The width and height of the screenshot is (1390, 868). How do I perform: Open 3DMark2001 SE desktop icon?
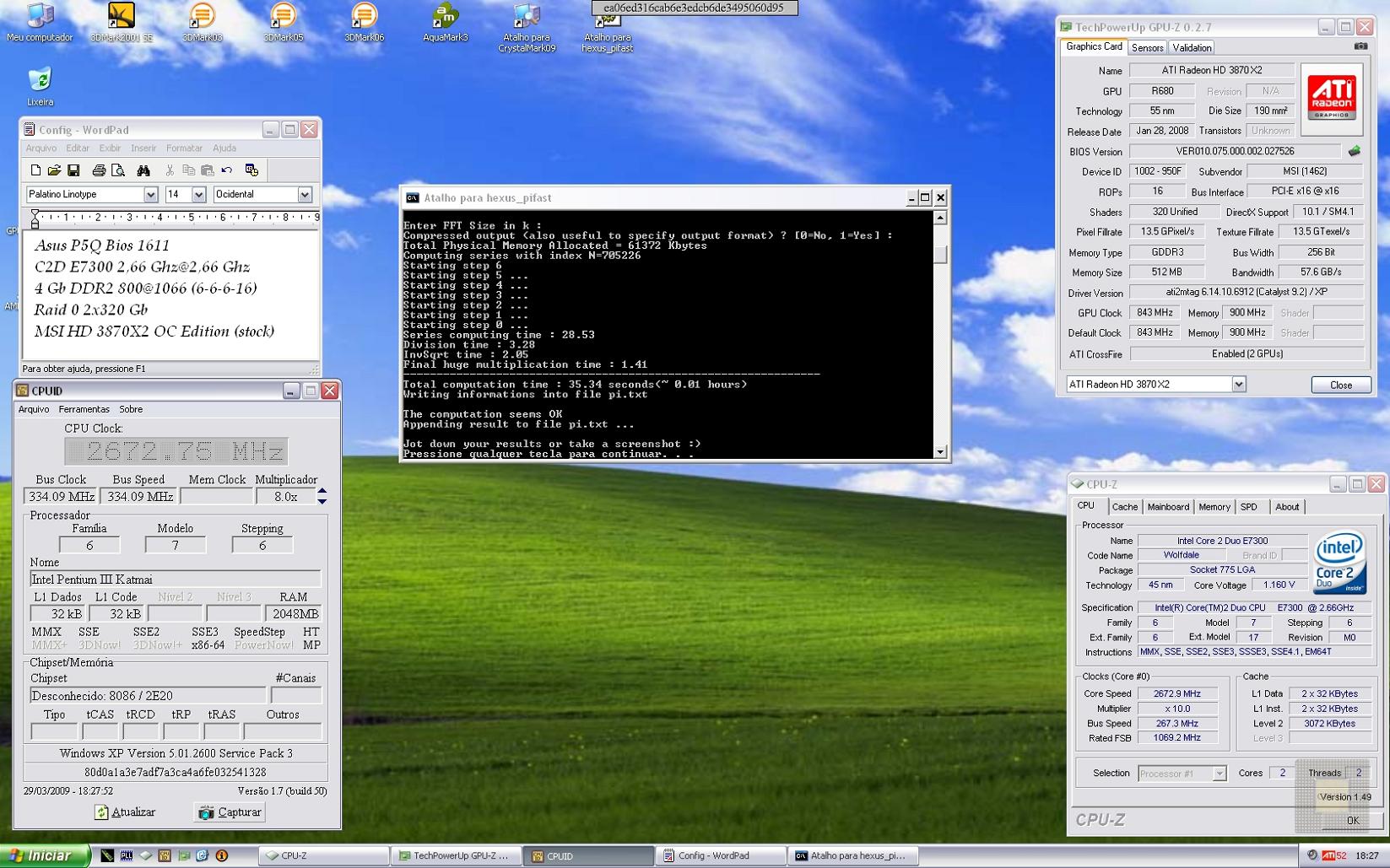click(x=122, y=23)
